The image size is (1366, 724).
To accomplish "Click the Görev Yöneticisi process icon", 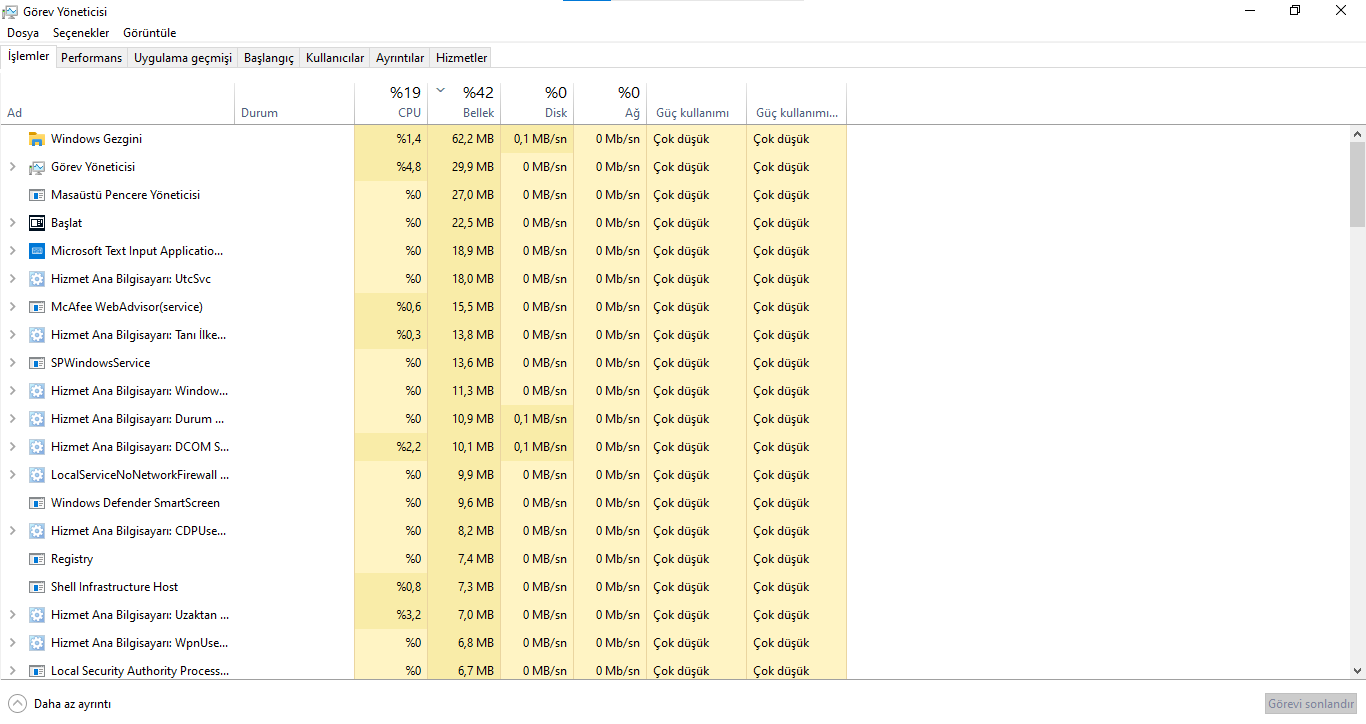I will point(37,167).
